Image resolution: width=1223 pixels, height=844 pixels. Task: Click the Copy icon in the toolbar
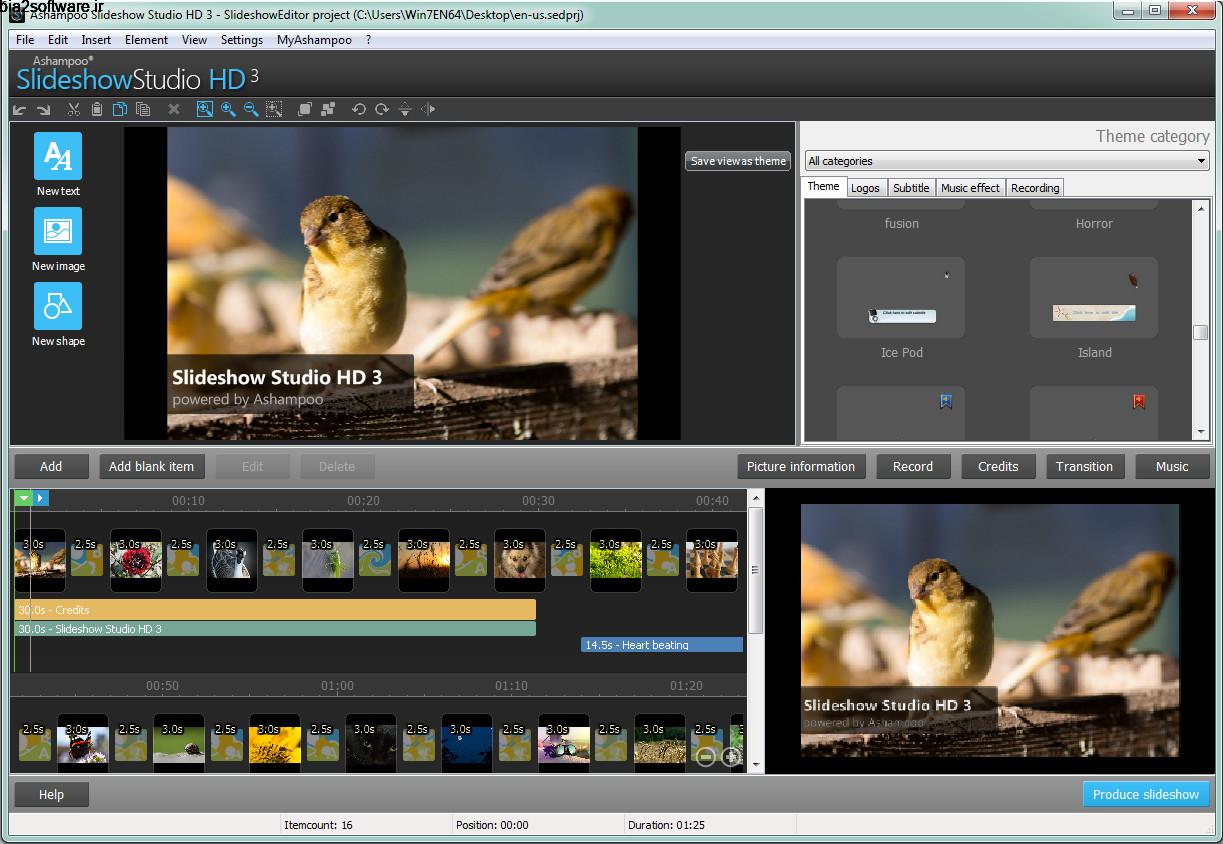[119, 109]
